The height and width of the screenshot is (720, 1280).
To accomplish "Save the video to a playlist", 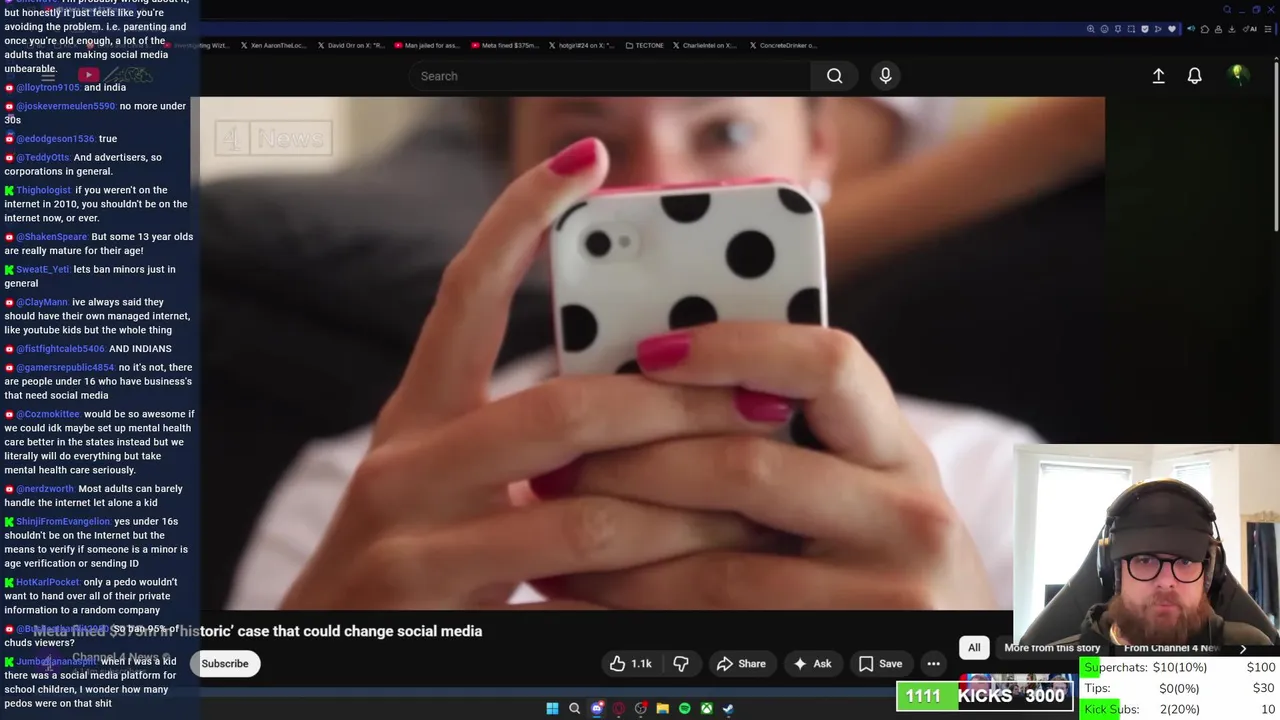I will [x=881, y=664].
